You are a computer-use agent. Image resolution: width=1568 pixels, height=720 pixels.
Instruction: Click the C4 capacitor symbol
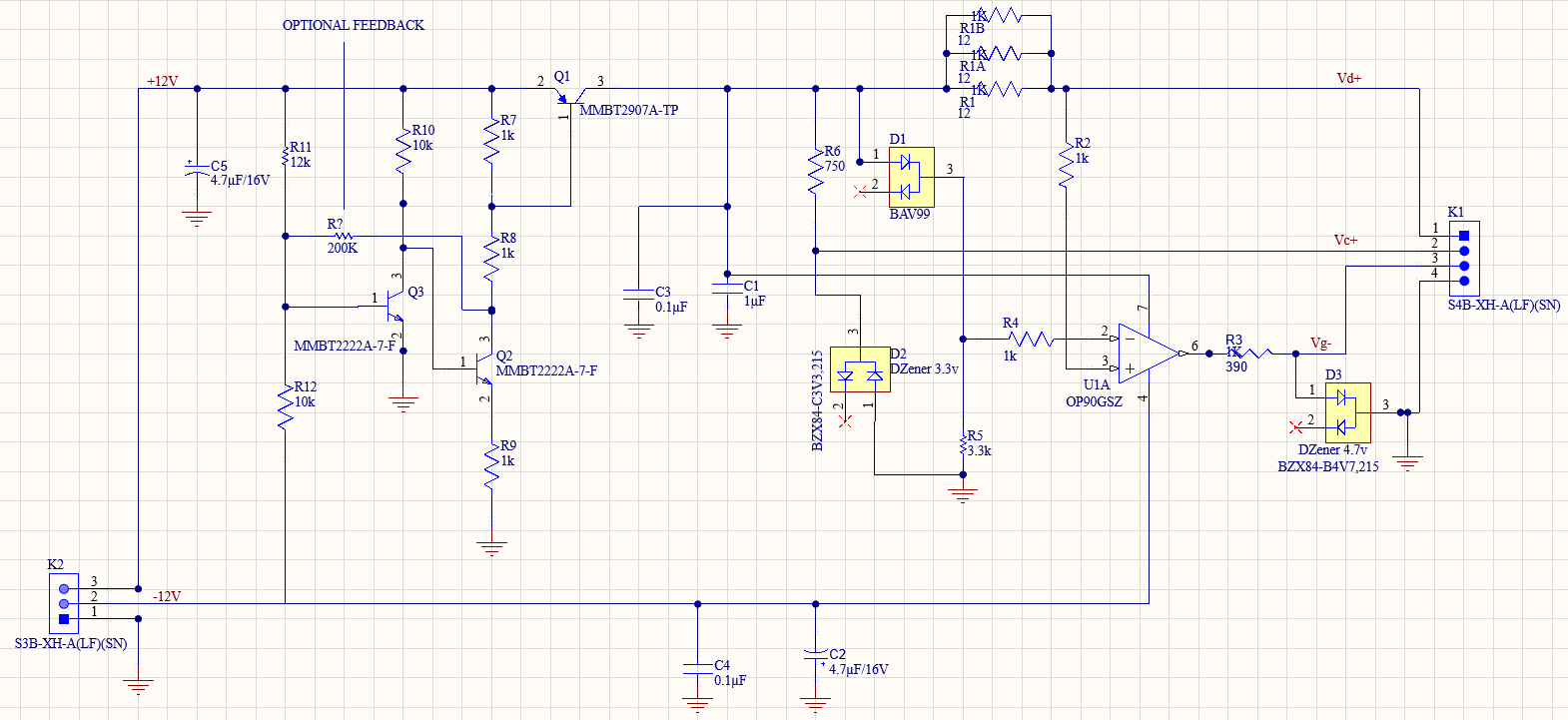point(697,668)
